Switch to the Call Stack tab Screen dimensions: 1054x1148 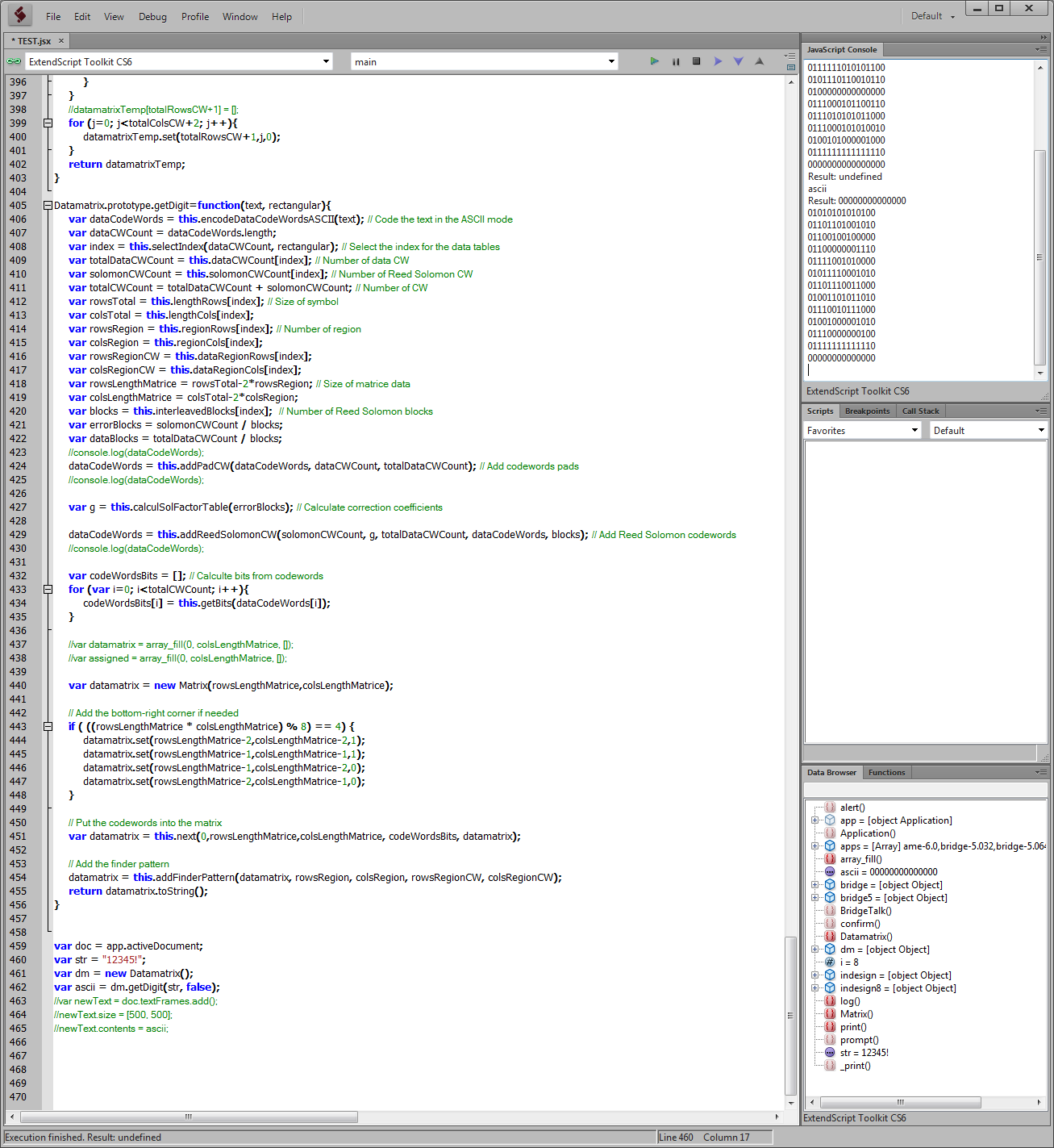click(x=920, y=411)
